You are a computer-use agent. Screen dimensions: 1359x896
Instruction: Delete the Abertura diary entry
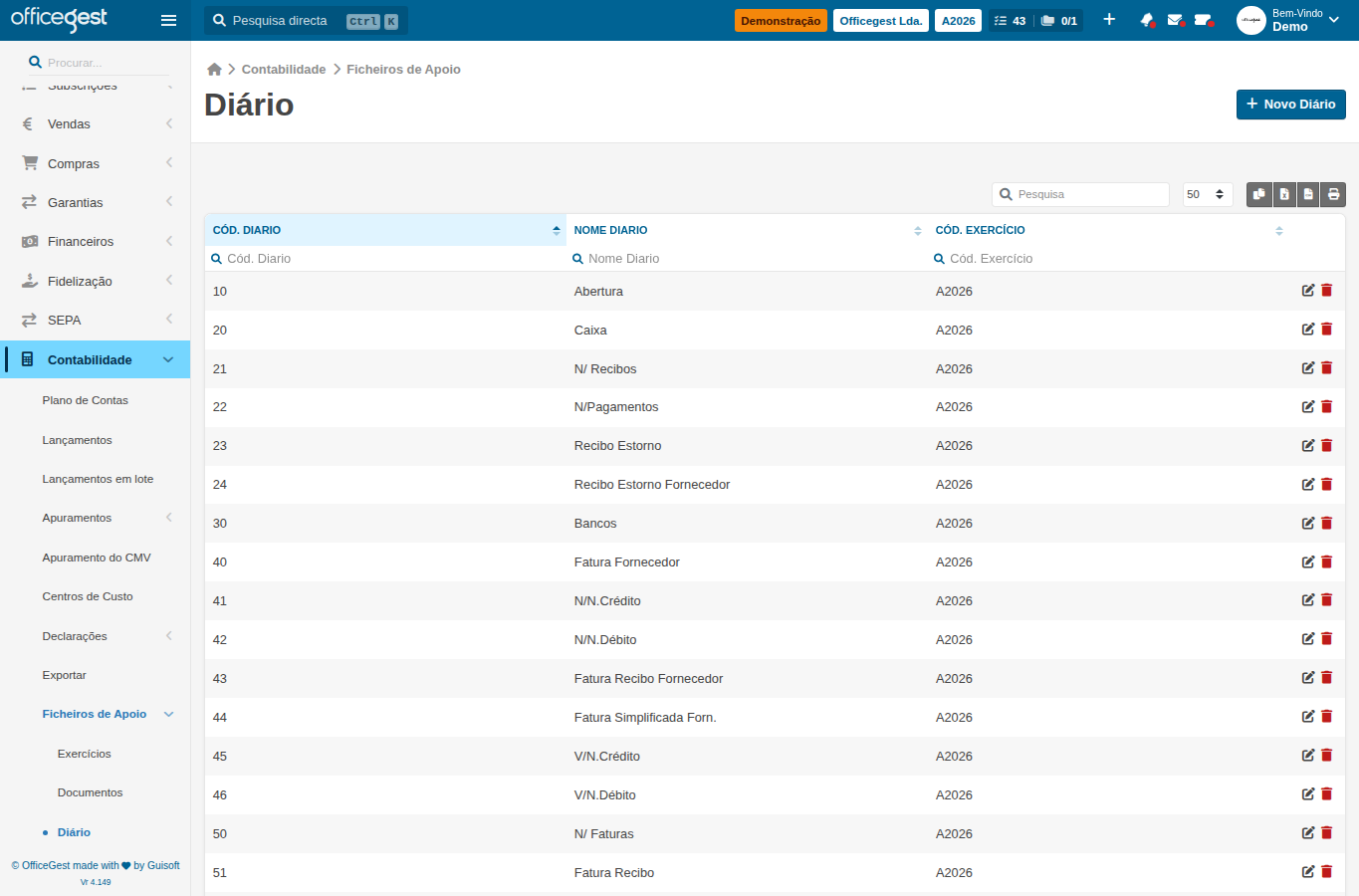click(x=1326, y=291)
